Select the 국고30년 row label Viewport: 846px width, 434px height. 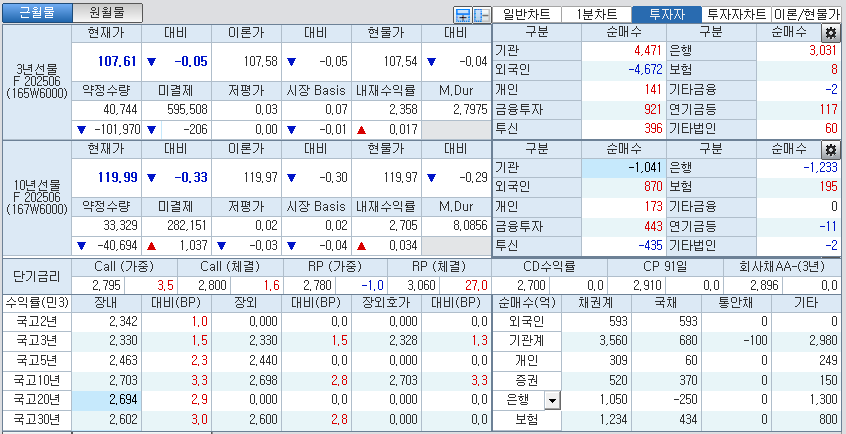pos(37,419)
